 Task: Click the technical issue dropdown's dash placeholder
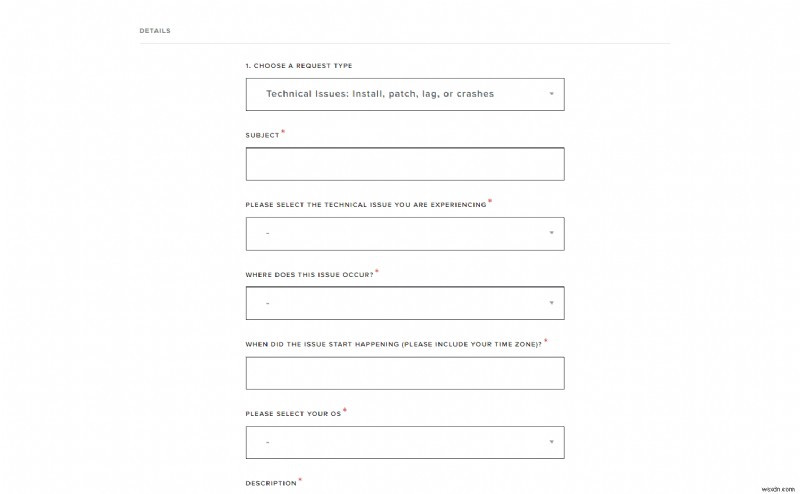268,234
